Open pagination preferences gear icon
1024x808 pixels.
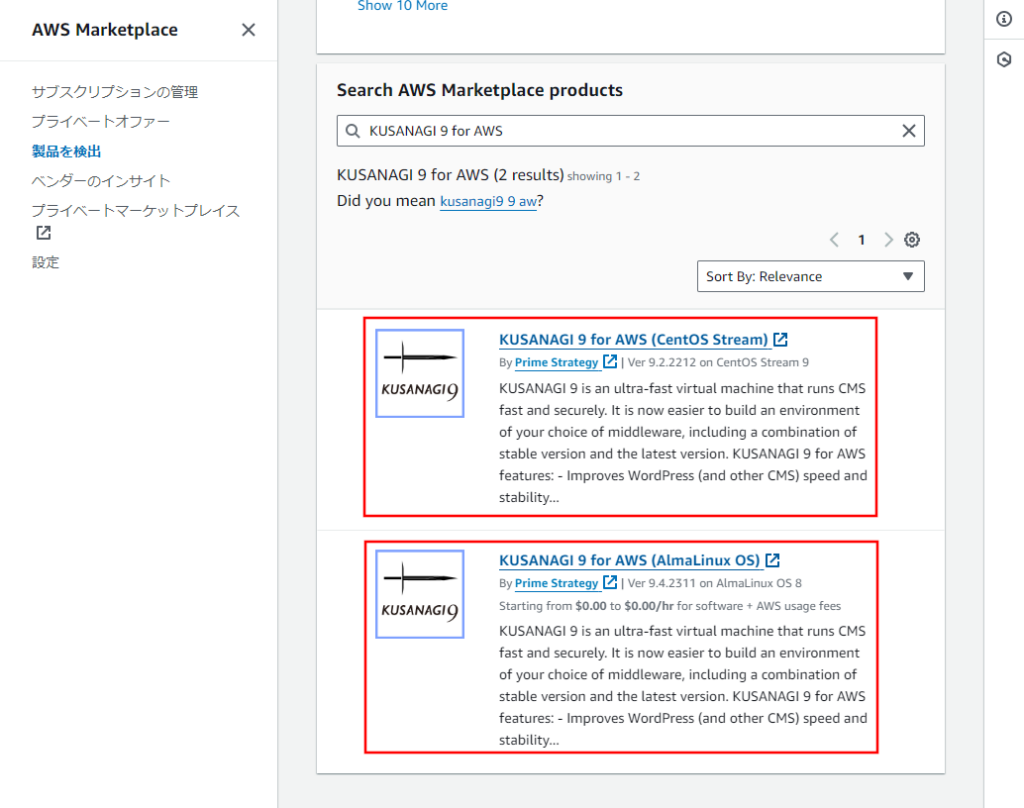912,240
